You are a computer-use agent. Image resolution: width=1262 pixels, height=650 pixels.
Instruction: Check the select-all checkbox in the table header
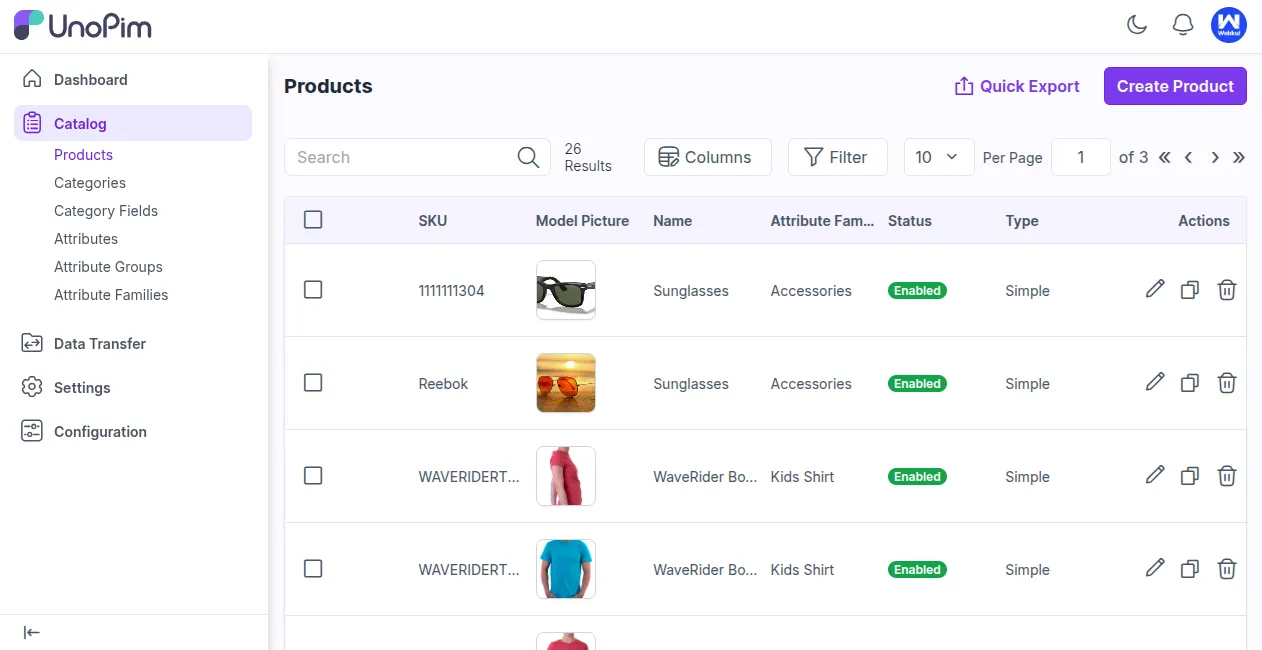pos(313,220)
